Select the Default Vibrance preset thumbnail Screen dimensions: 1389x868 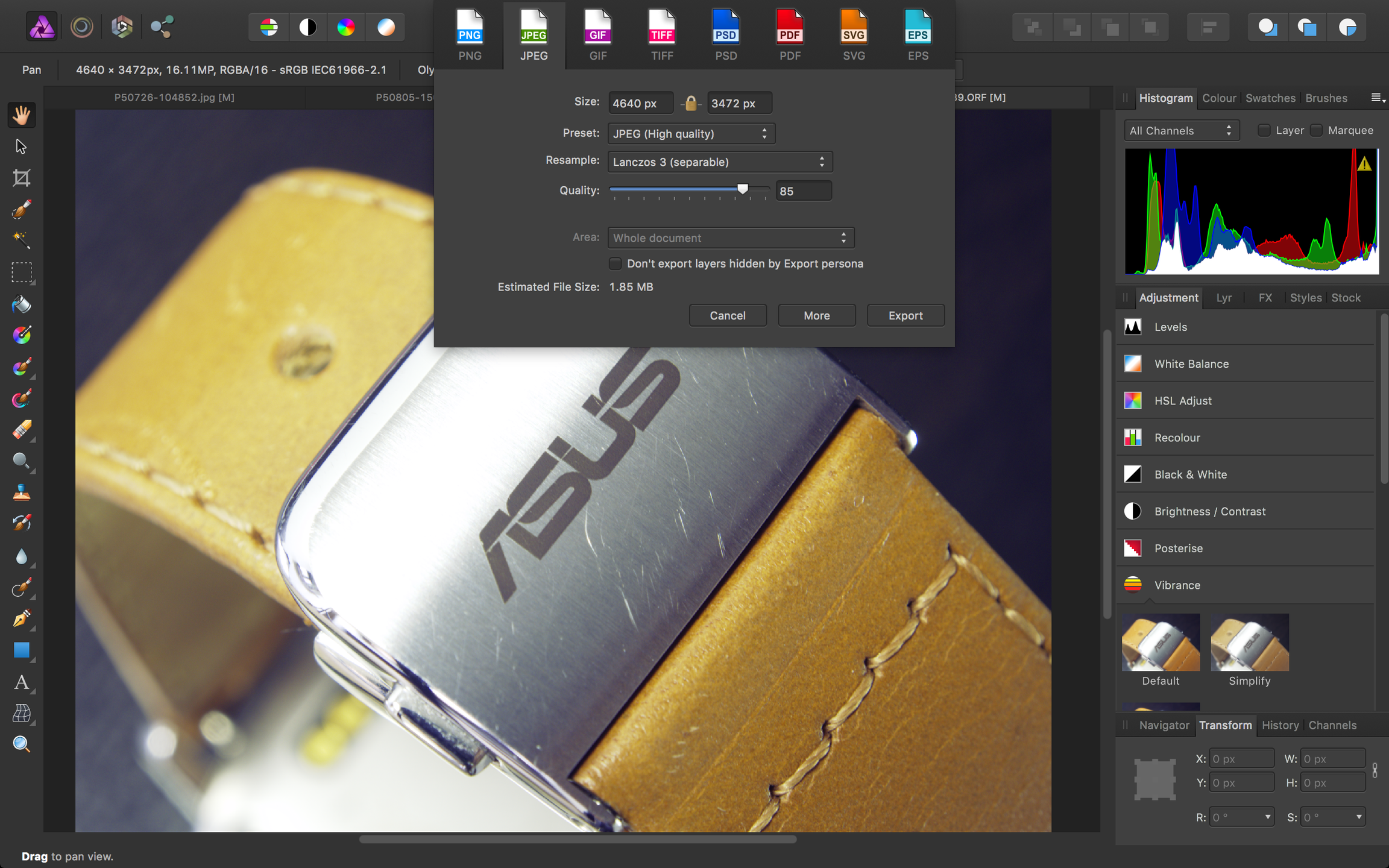1161,643
